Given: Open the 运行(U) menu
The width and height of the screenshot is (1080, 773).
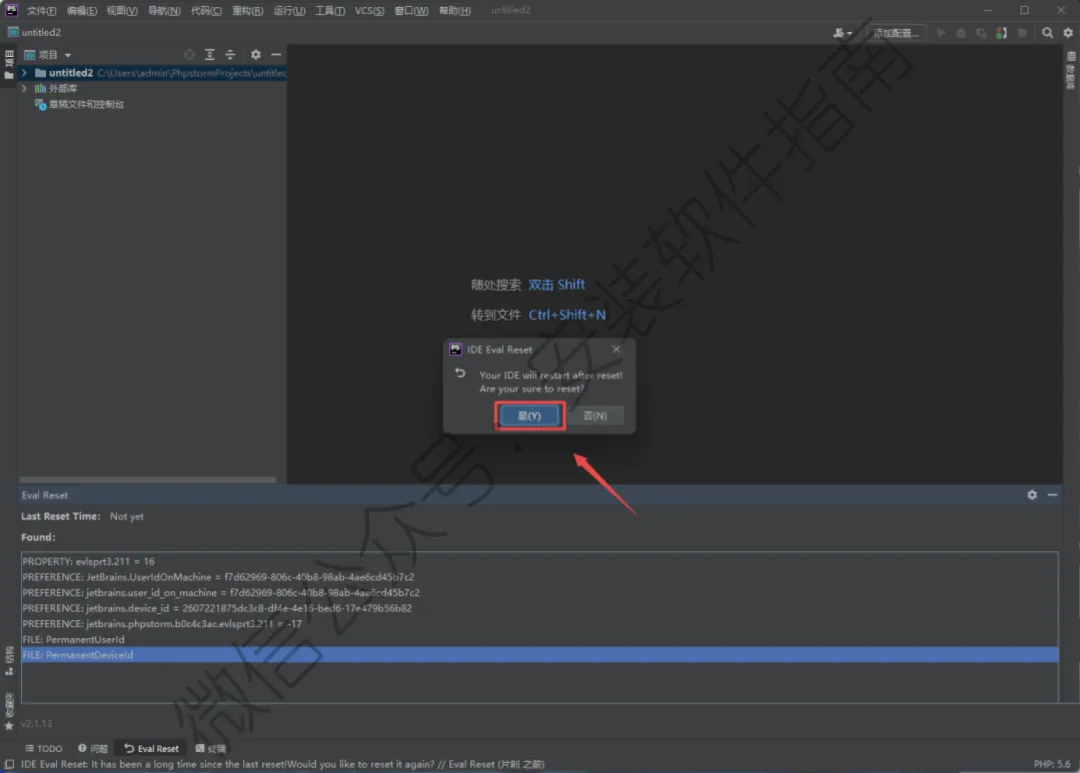Looking at the screenshot, I should tap(289, 10).
